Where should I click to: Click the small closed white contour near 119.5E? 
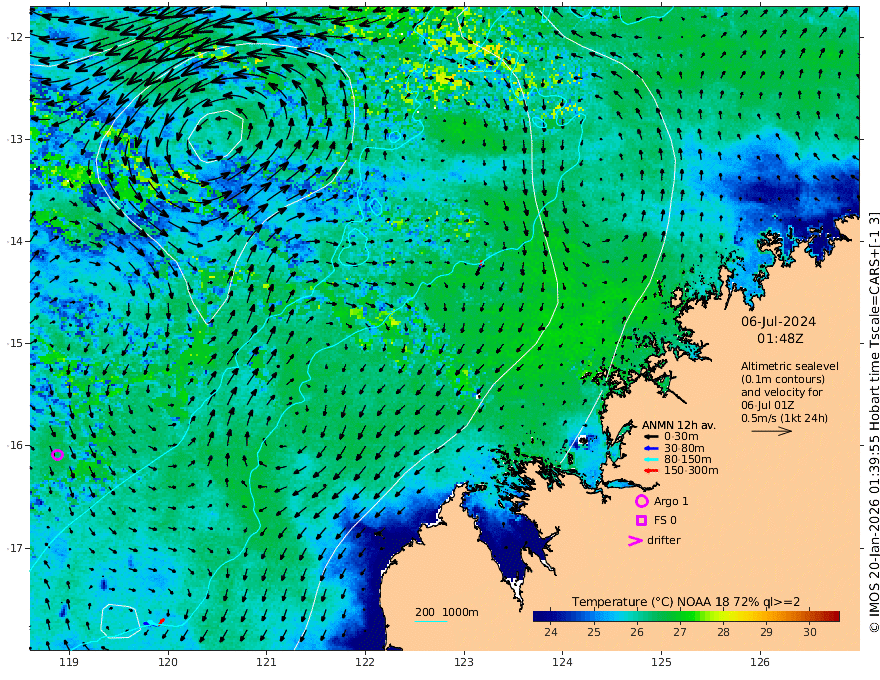click(x=120, y=621)
